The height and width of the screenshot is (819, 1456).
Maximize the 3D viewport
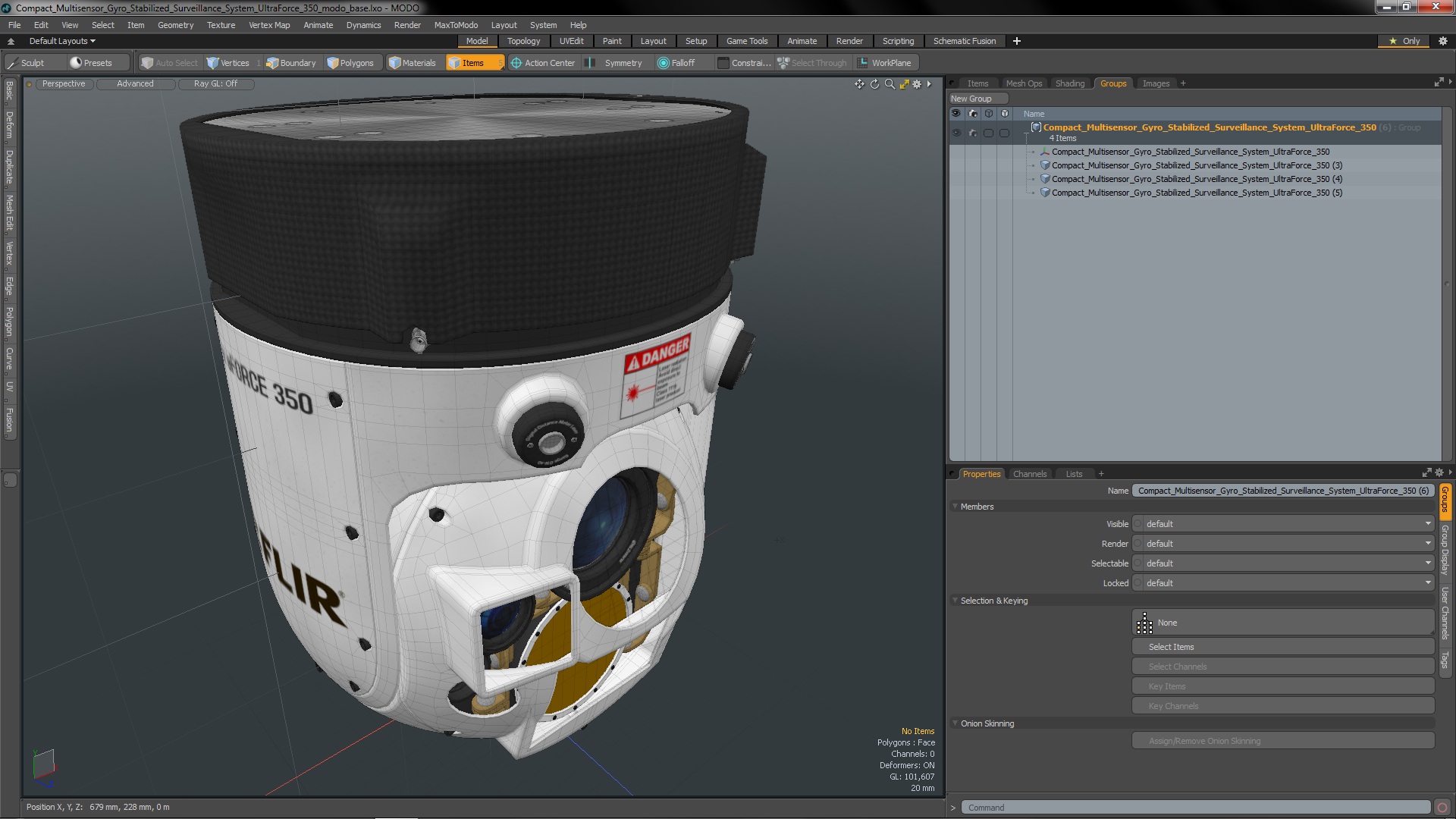pos(904,84)
